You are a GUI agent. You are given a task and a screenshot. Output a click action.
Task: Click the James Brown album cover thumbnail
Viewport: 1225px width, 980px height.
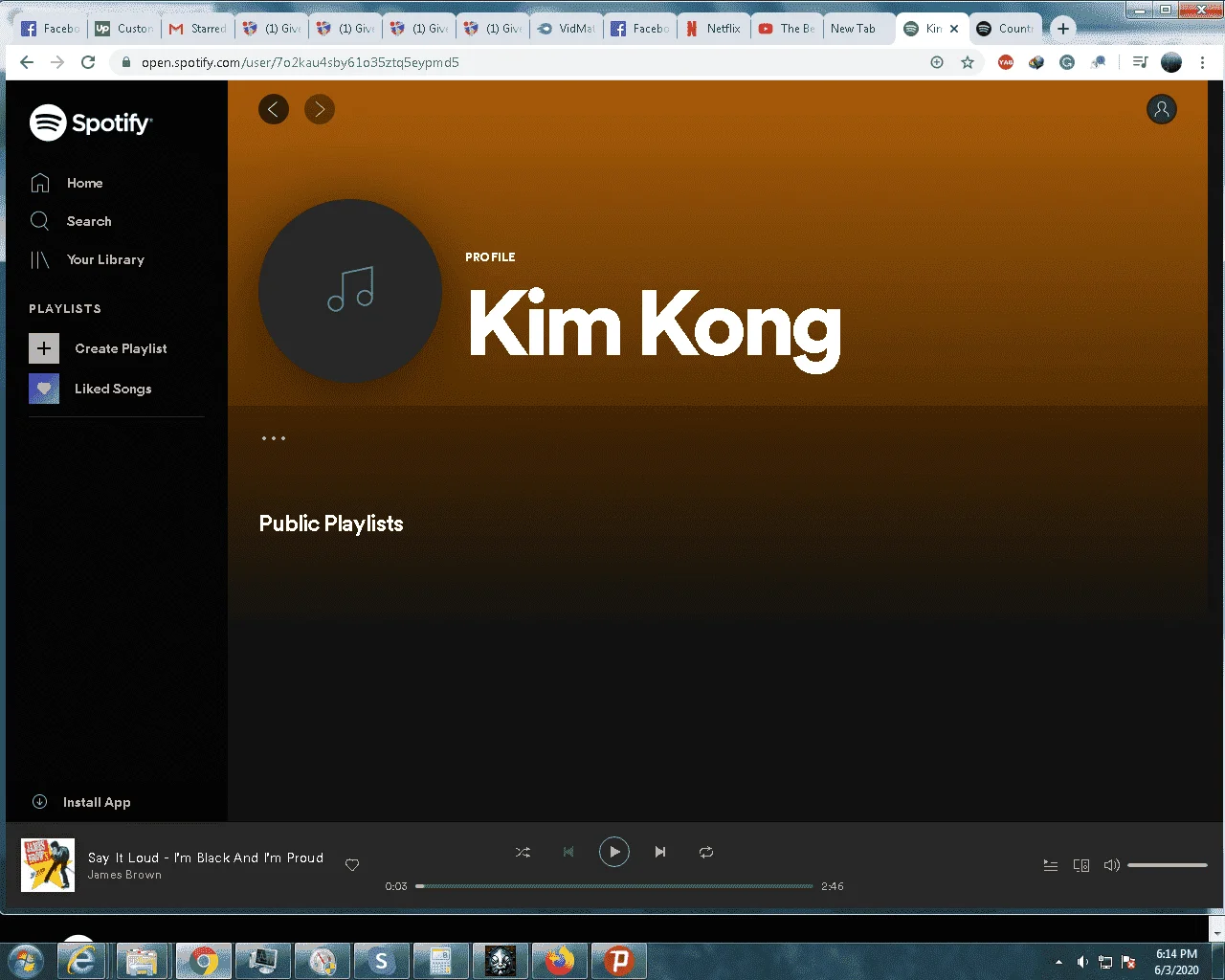click(48, 865)
